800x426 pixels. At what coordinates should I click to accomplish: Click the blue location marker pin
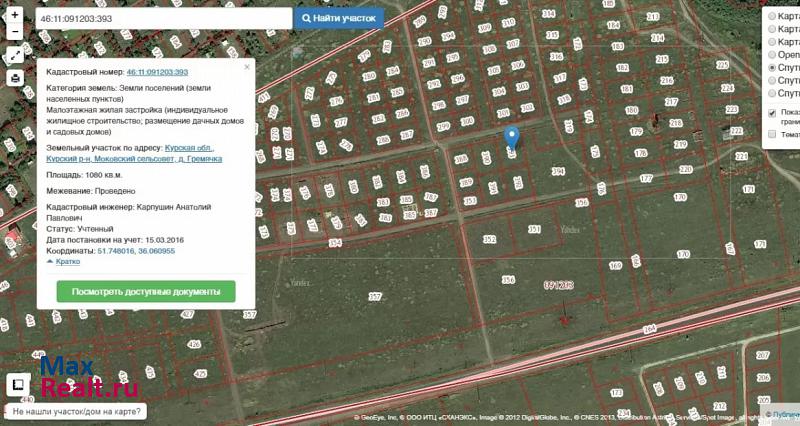[512, 139]
